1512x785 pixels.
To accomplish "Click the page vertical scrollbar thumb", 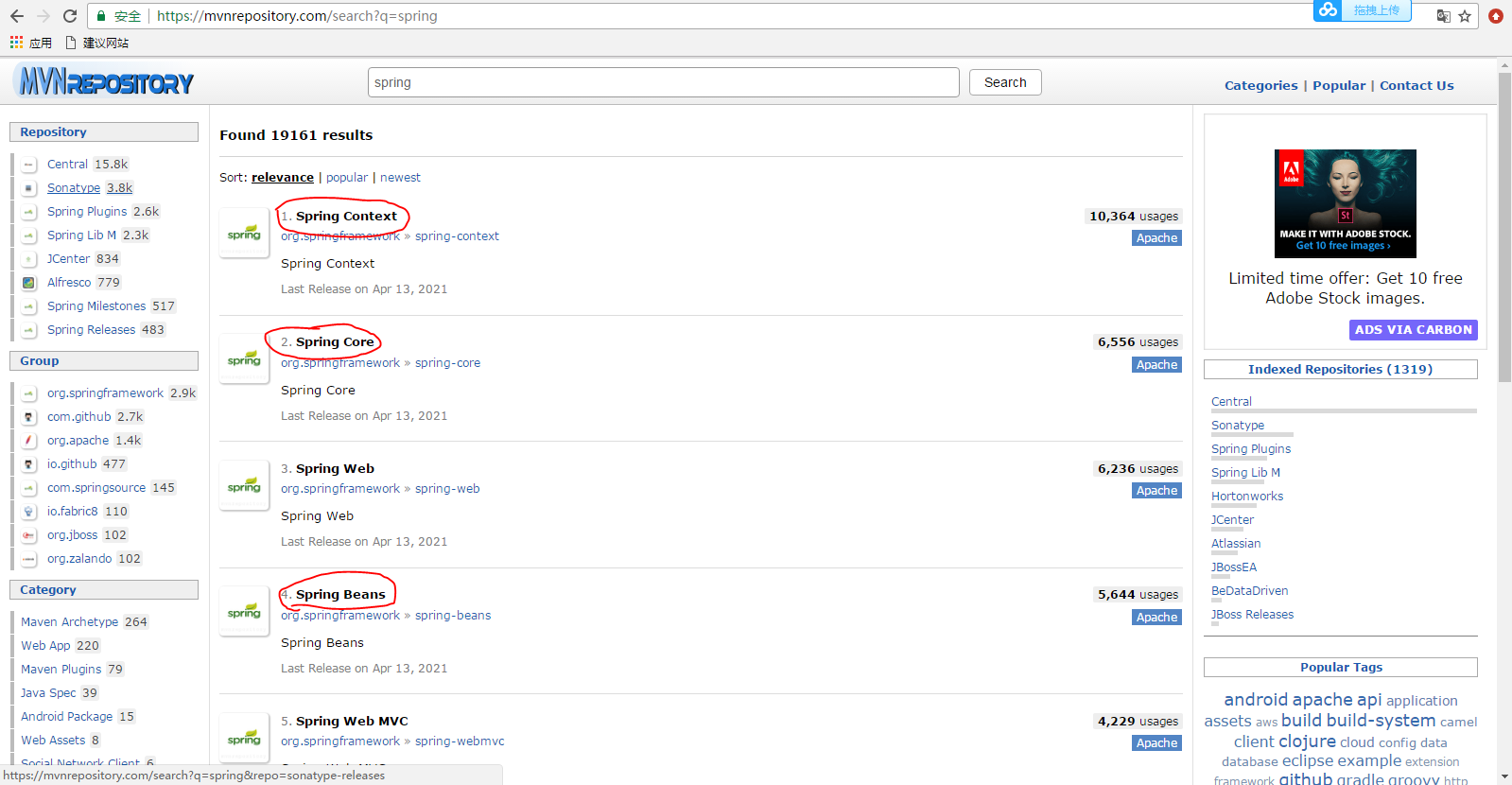I will pyautogui.click(x=1504, y=227).
